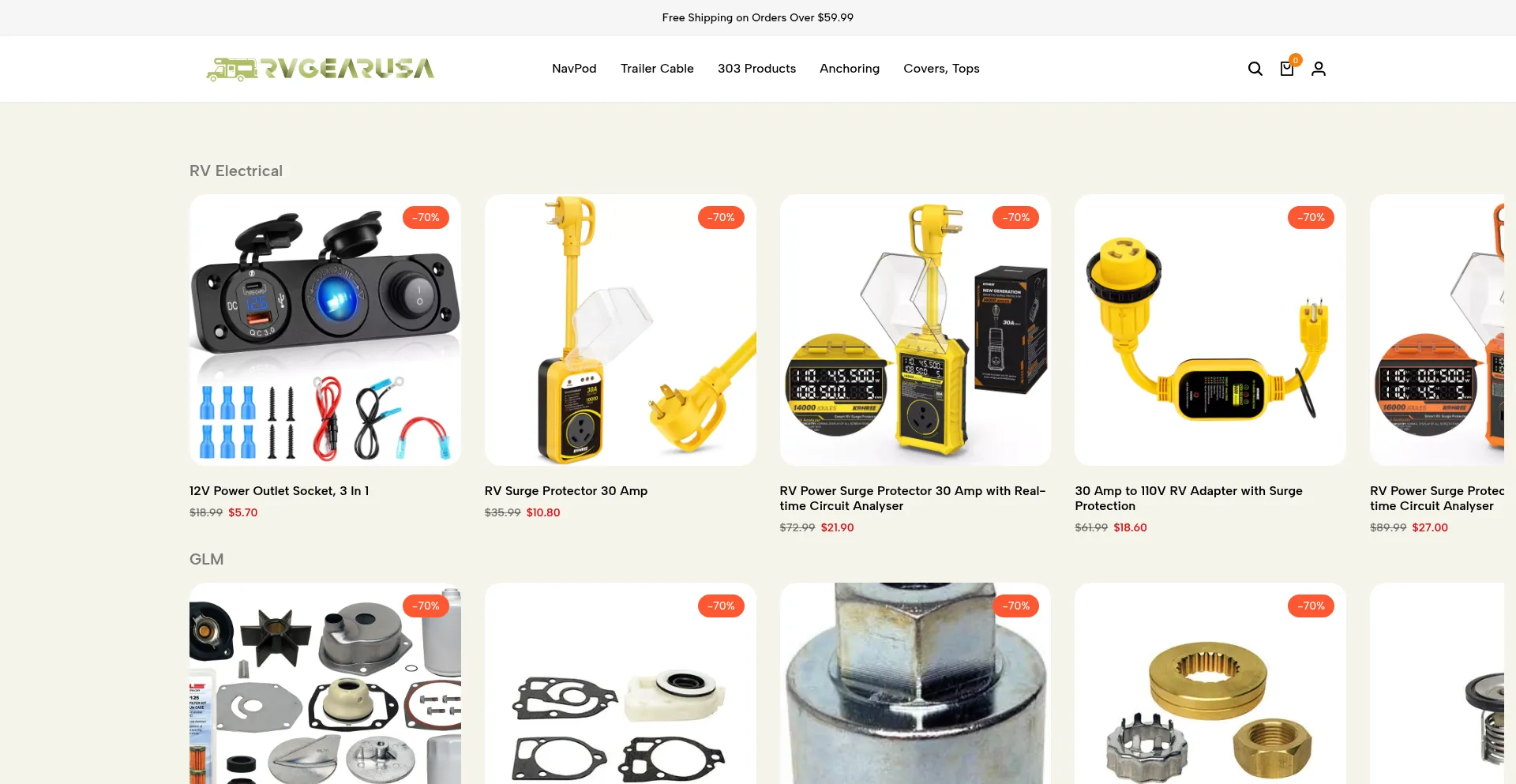Open the Trailer Cable menu item

tap(657, 69)
